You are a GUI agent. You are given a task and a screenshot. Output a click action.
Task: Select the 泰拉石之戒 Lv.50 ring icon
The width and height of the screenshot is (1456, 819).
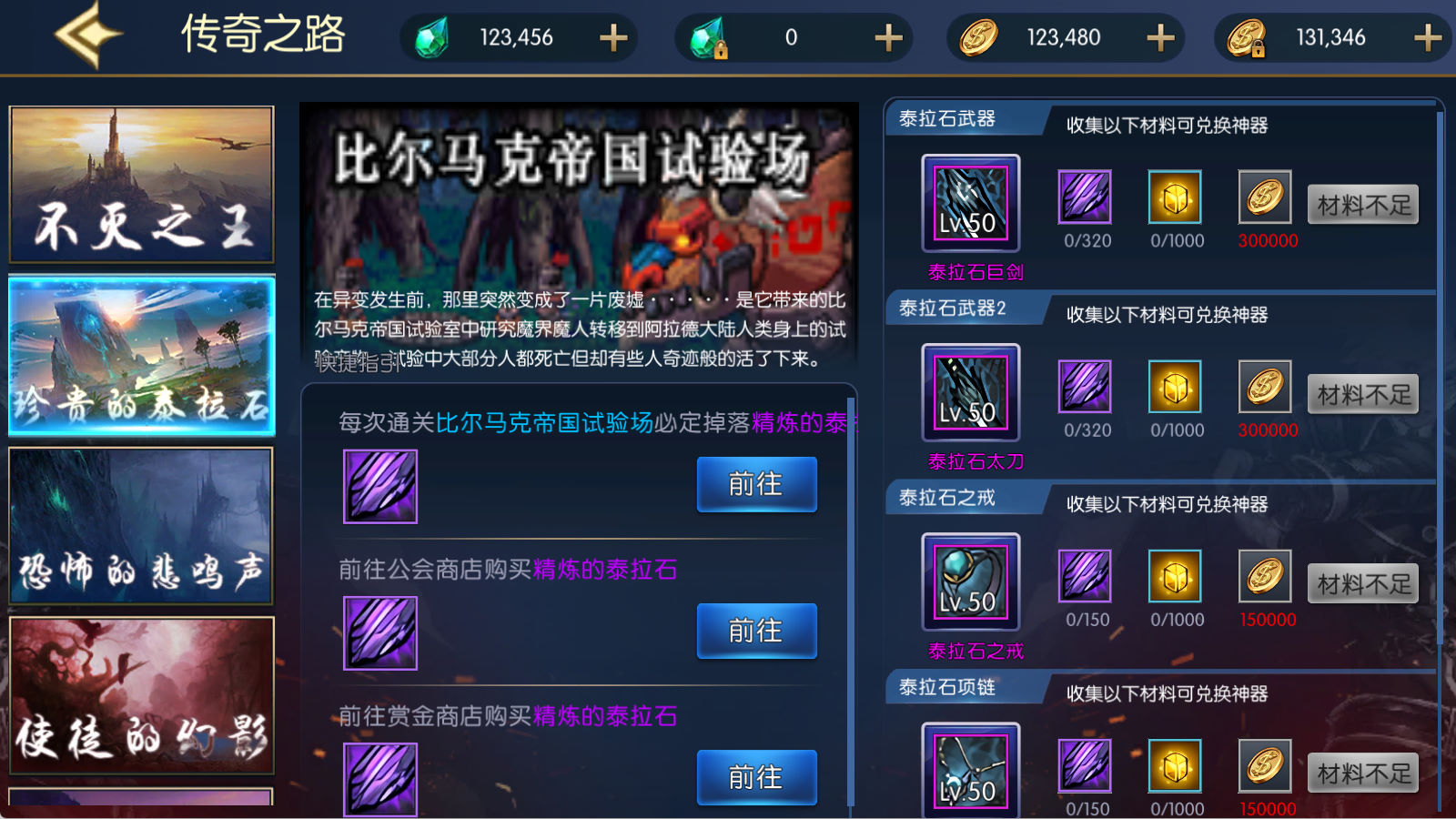click(x=971, y=581)
